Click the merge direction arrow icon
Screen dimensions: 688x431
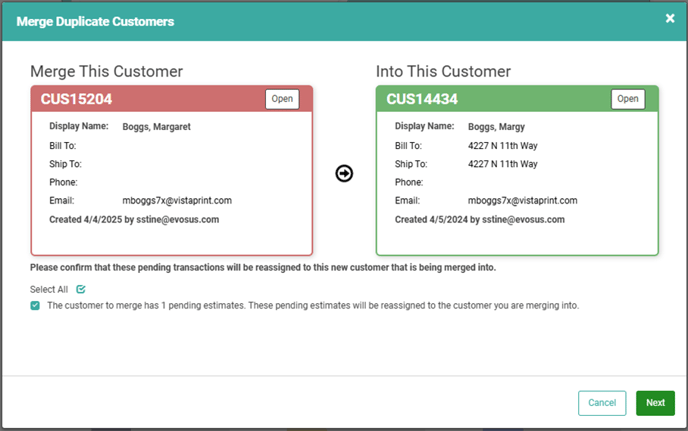pos(344,173)
